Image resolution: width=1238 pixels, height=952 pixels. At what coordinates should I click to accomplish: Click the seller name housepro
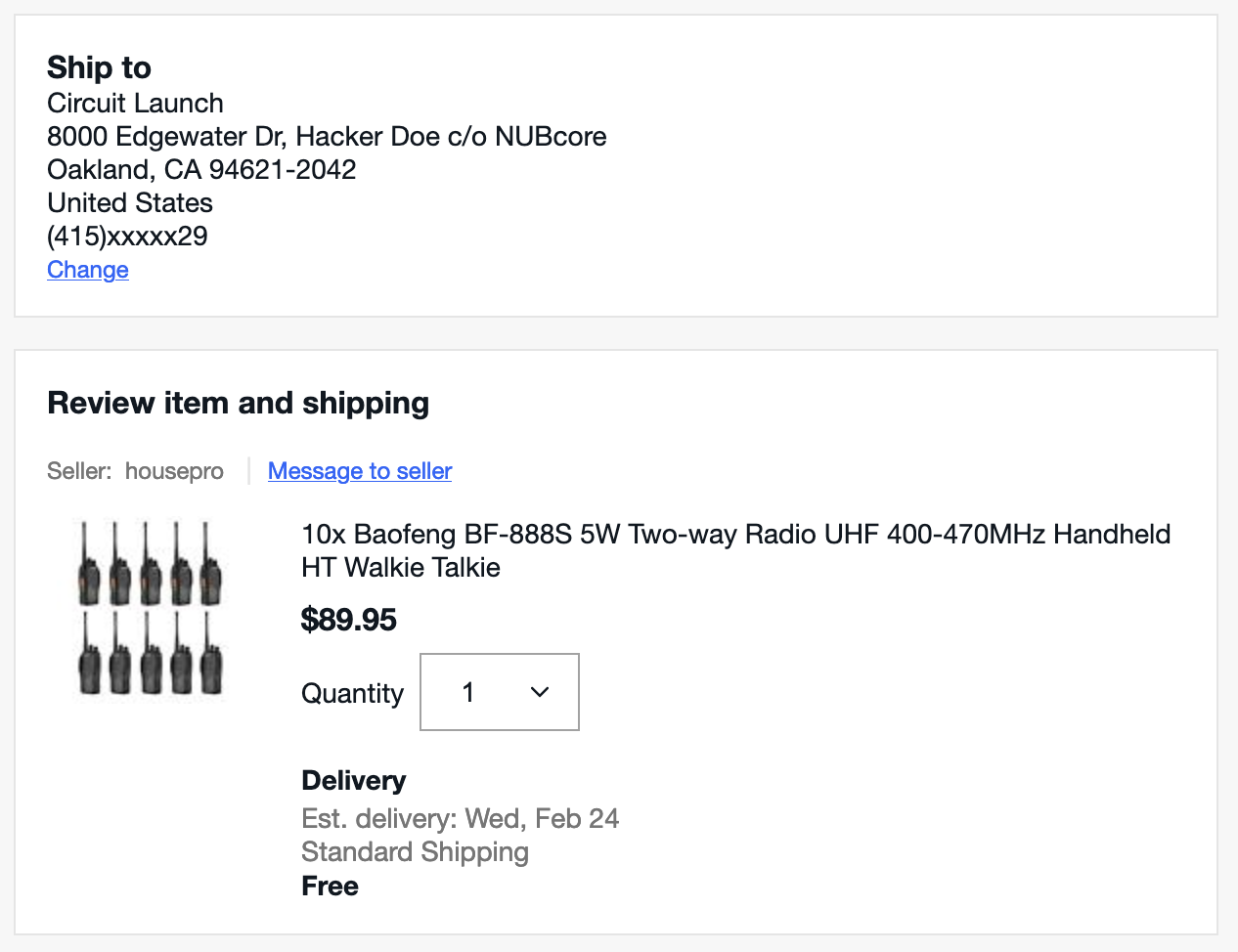coord(174,471)
